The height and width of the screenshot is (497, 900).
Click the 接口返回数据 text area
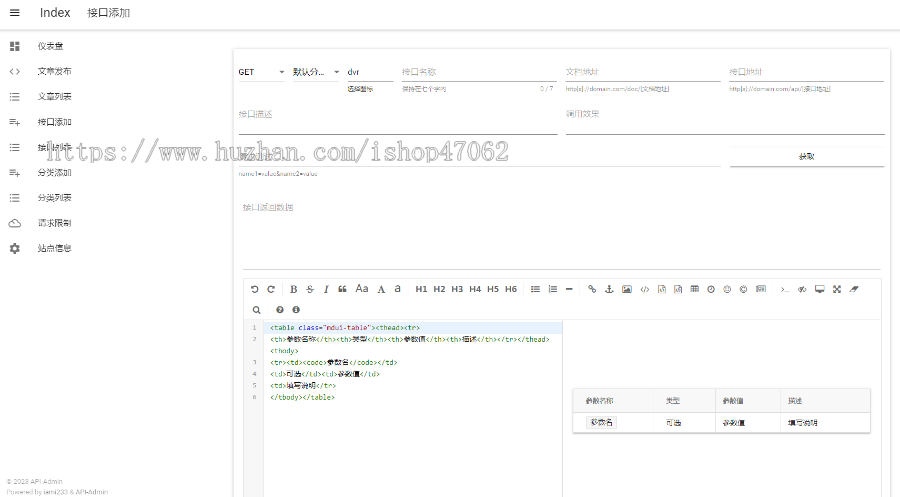tap(561, 234)
